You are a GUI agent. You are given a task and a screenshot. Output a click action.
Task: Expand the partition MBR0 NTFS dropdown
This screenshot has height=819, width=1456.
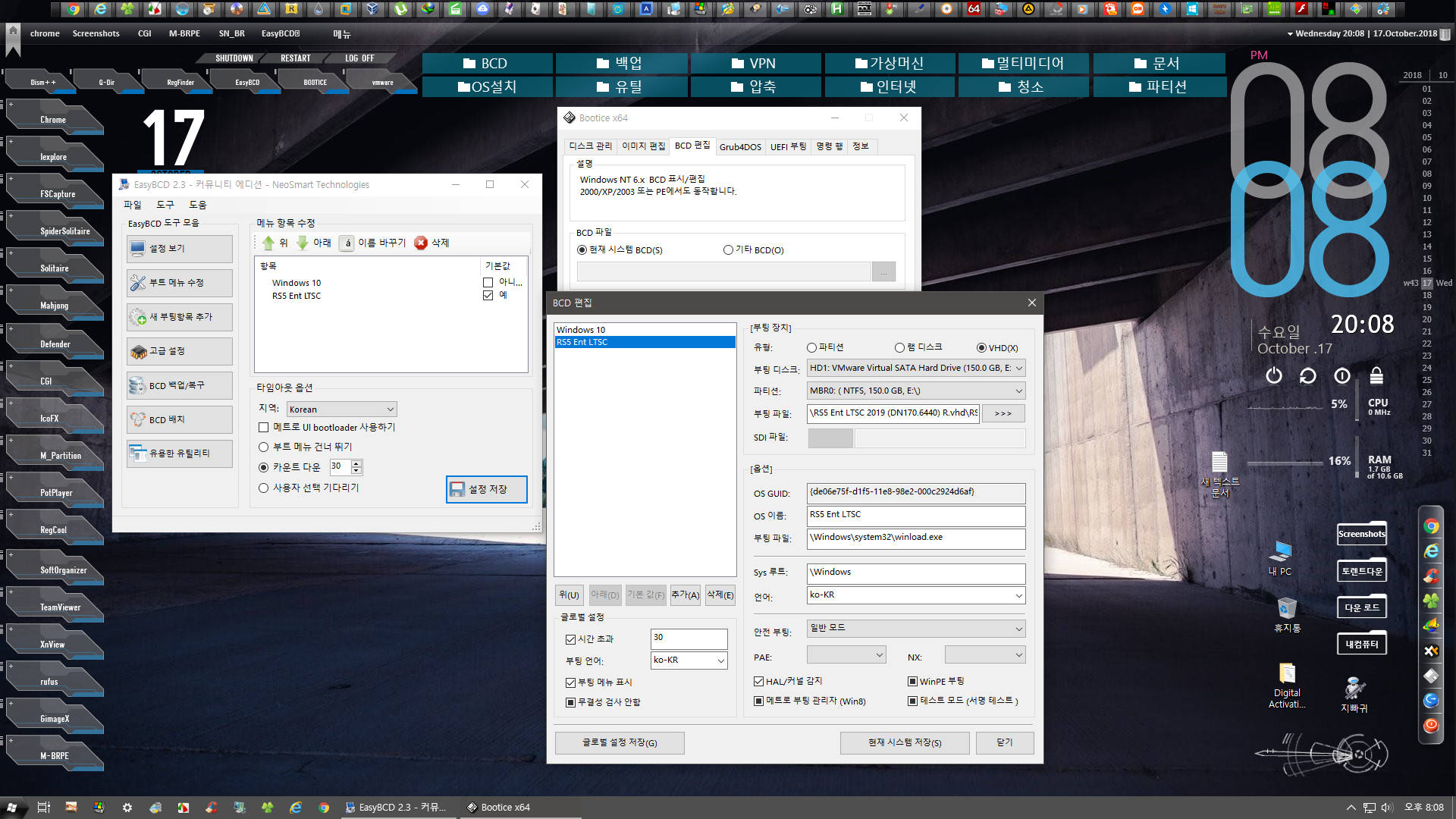916,391
